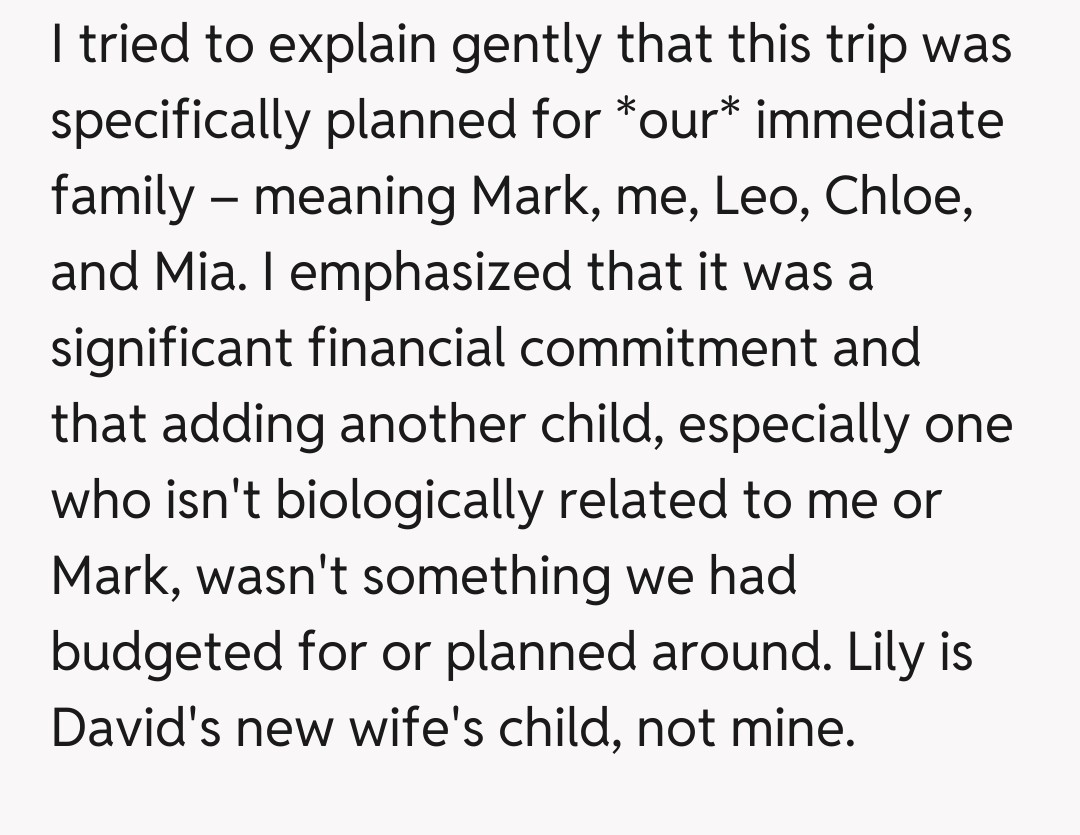Click the word "significant"

point(173,349)
